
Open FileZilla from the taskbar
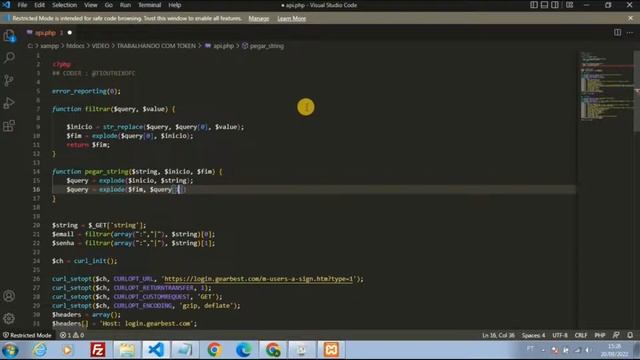[98, 350]
